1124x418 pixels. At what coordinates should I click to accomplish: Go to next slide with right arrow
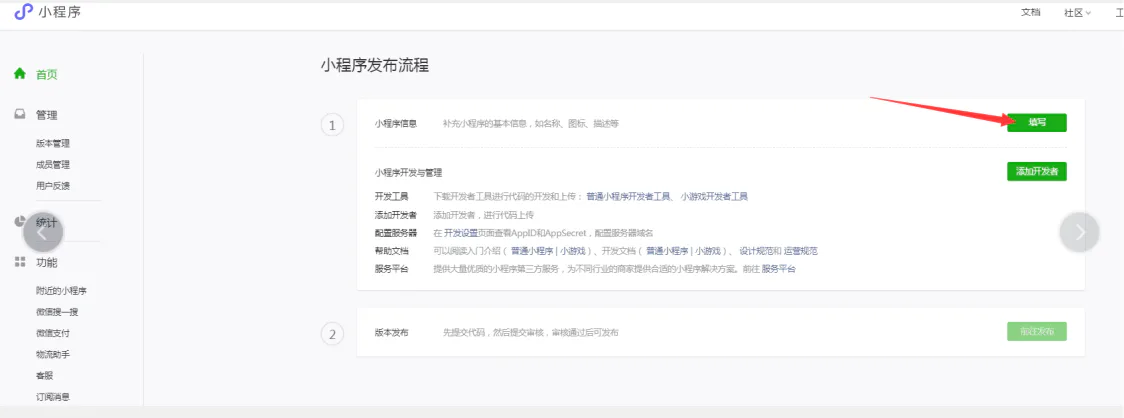pyautogui.click(x=1080, y=232)
